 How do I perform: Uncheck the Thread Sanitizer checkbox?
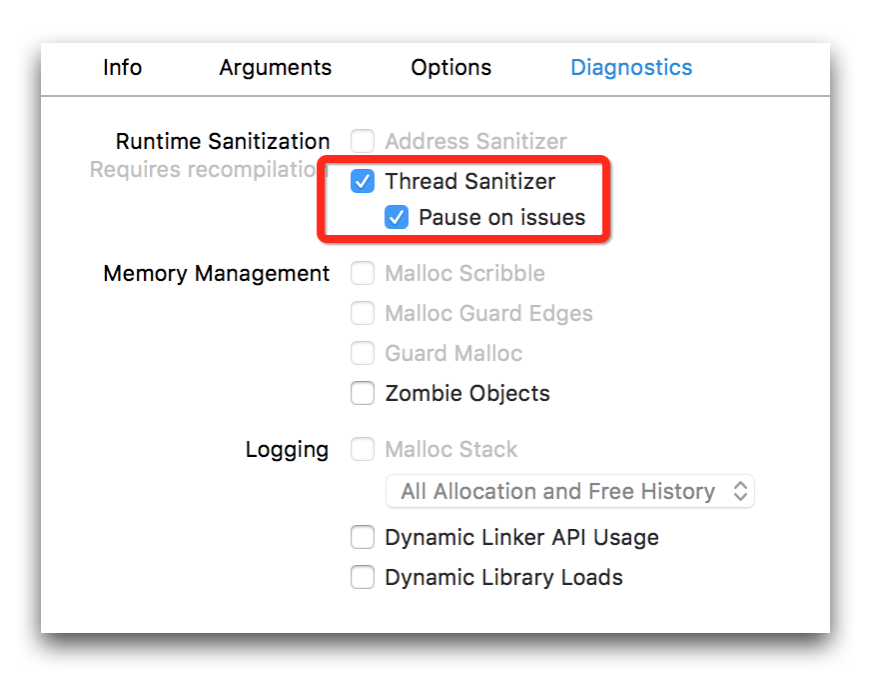(x=362, y=182)
